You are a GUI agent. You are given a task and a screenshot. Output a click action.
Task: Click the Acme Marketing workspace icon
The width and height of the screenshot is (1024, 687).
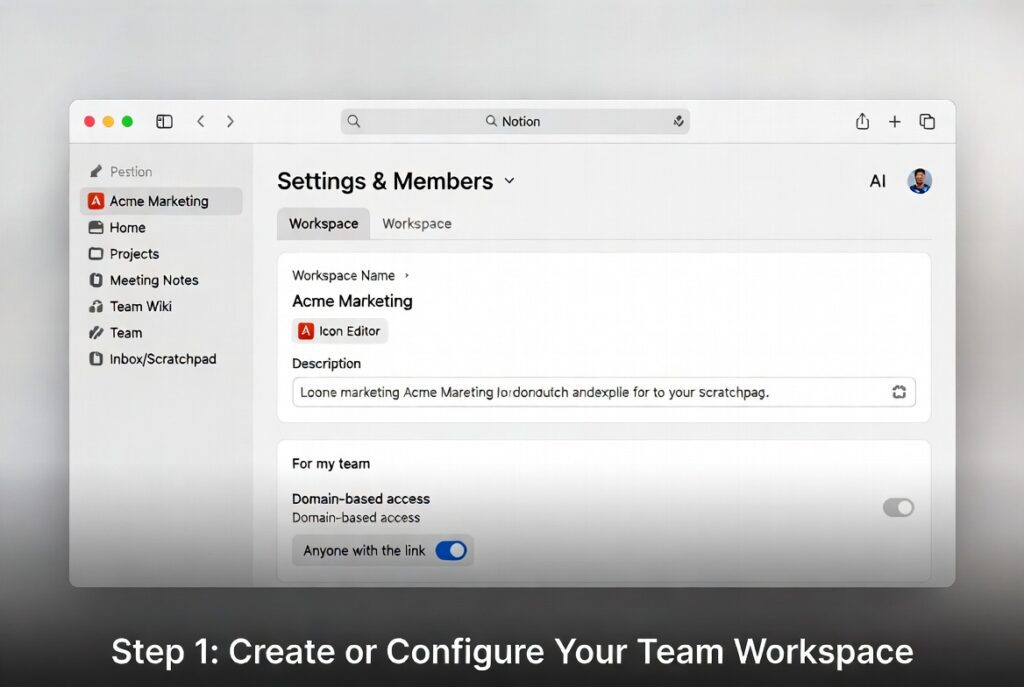pyautogui.click(x=96, y=201)
